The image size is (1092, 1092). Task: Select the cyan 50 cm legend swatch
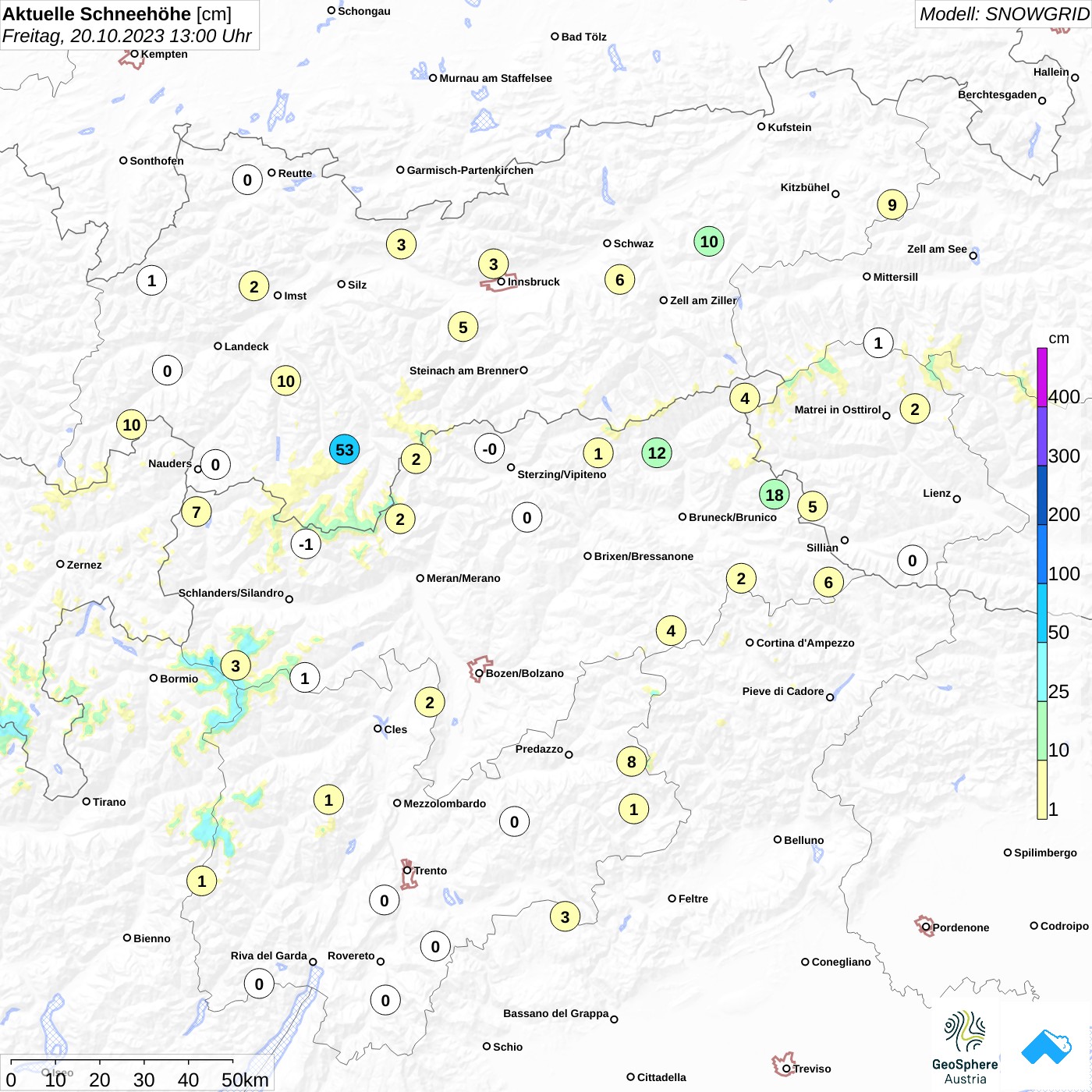(1042, 612)
